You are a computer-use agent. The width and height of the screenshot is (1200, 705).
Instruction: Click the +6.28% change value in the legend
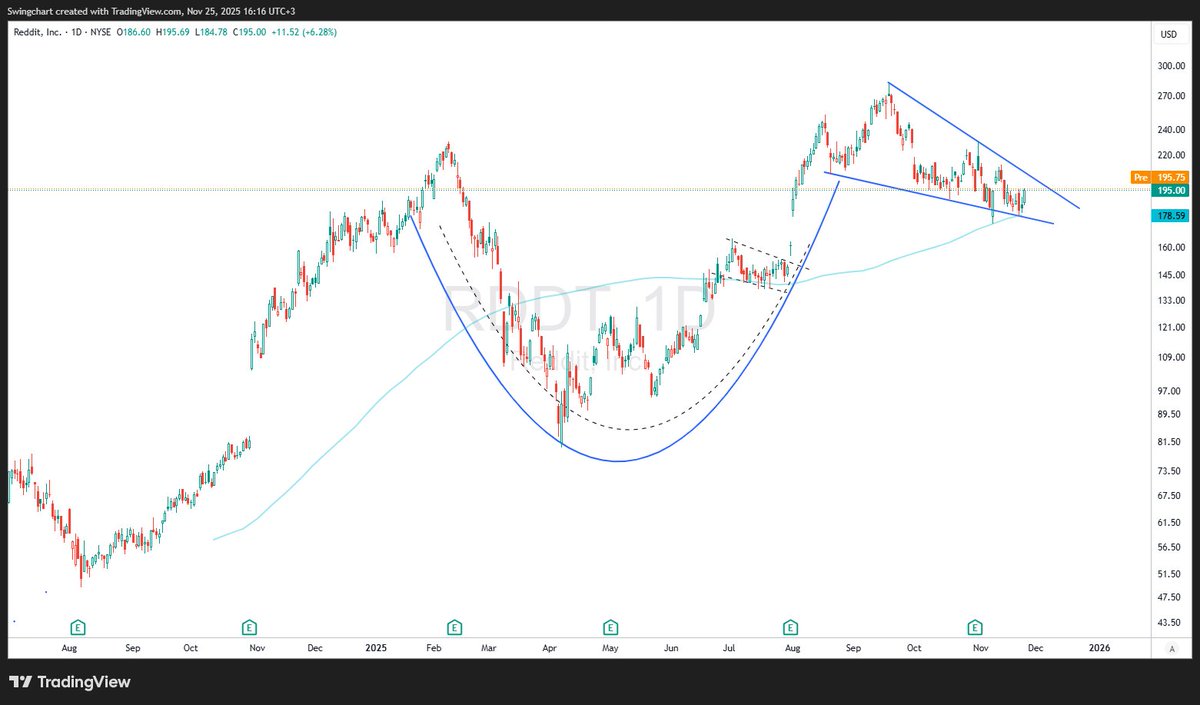tap(322, 33)
